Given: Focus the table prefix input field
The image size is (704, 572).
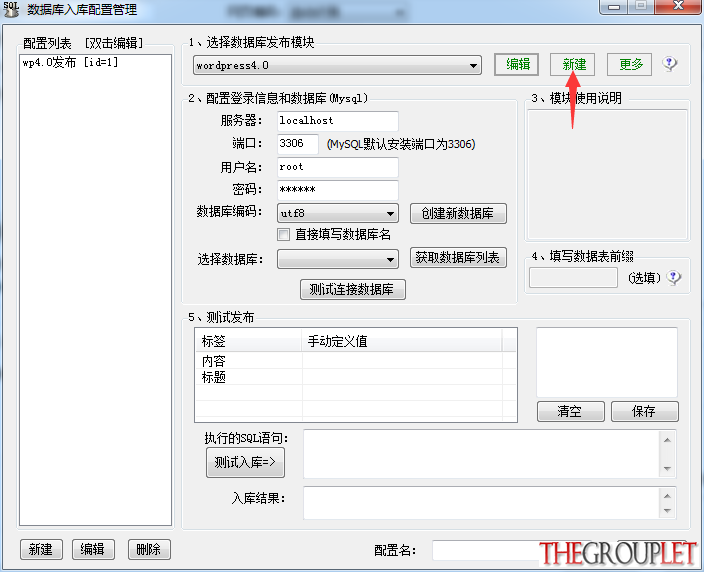Looking at the screenshot, I should tap(573, 278).
